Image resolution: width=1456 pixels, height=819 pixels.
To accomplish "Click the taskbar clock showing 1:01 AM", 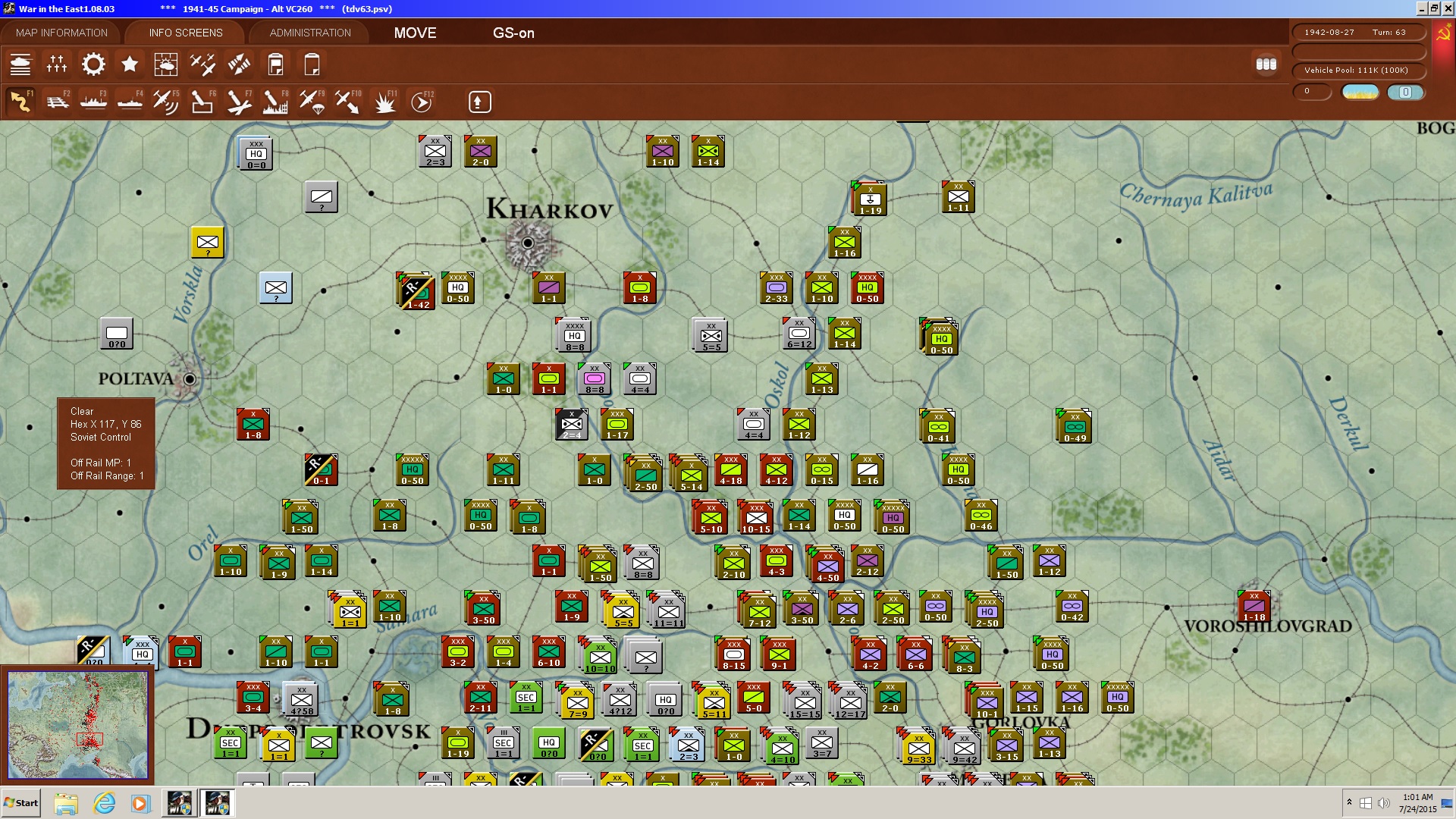I will point(1417,803).
